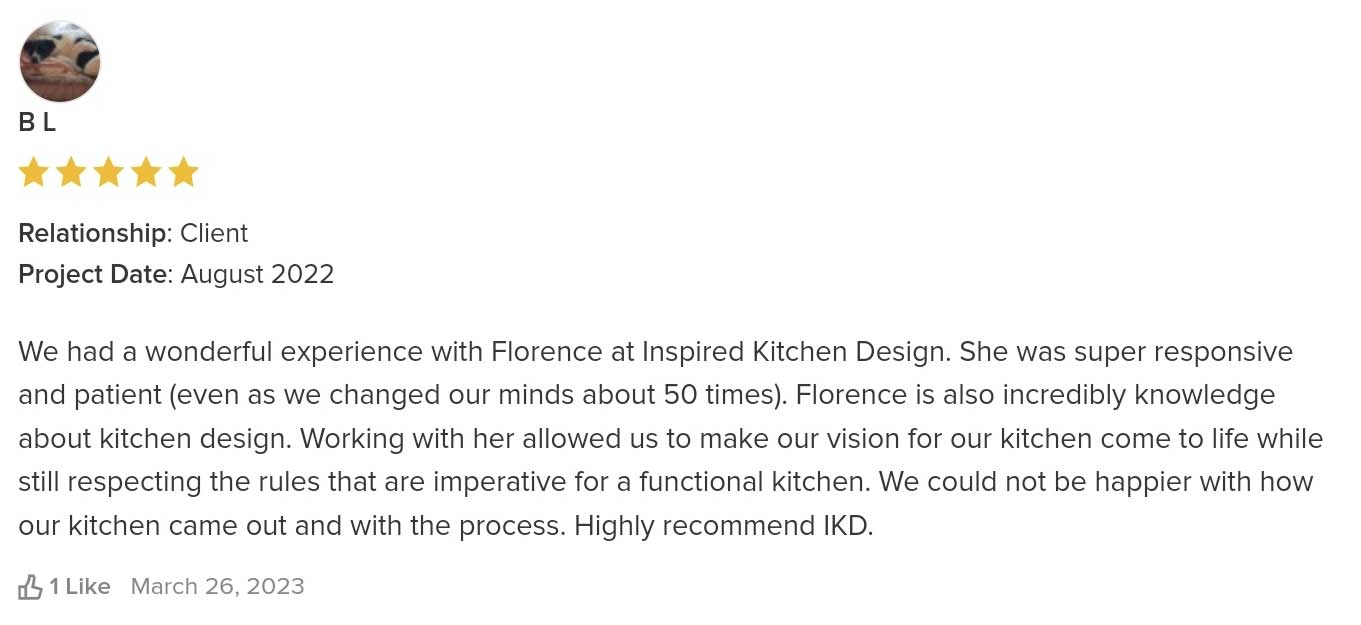The width and height of the screenshot is (1361, 625).
Task: Click the word 'Florence' in first line
Action: (544, 352)
